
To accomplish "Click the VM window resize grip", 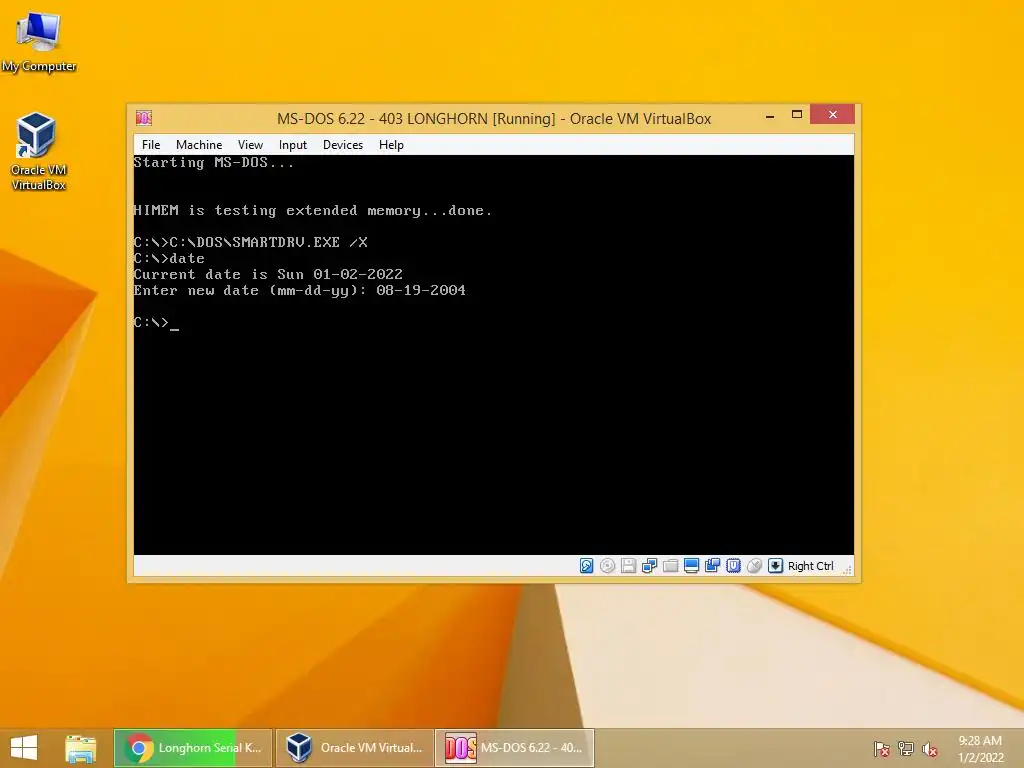I will pyautogui.click(x=848, y=570).
